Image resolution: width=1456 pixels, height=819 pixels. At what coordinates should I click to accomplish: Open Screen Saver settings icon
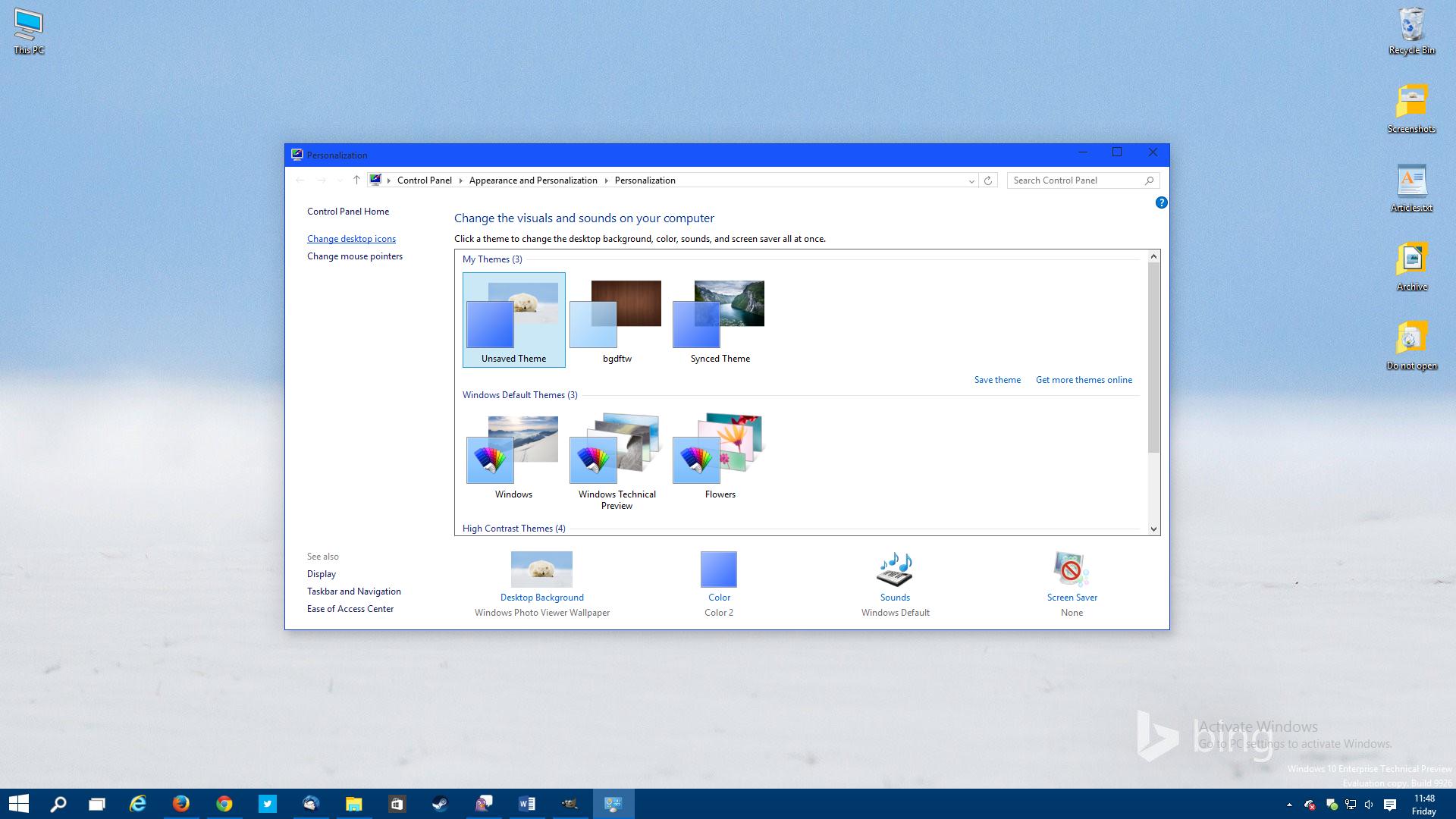[x=1071, y=570]
